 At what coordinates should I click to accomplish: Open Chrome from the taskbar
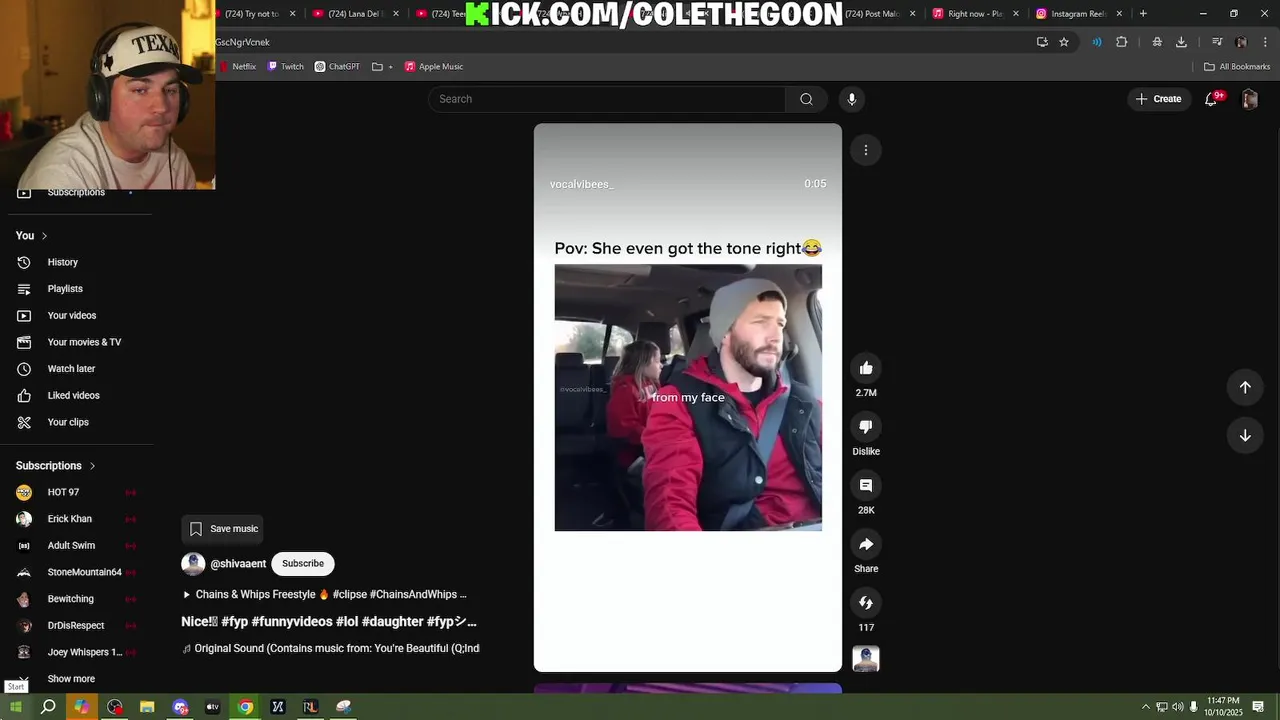click(x=245, y=707)
